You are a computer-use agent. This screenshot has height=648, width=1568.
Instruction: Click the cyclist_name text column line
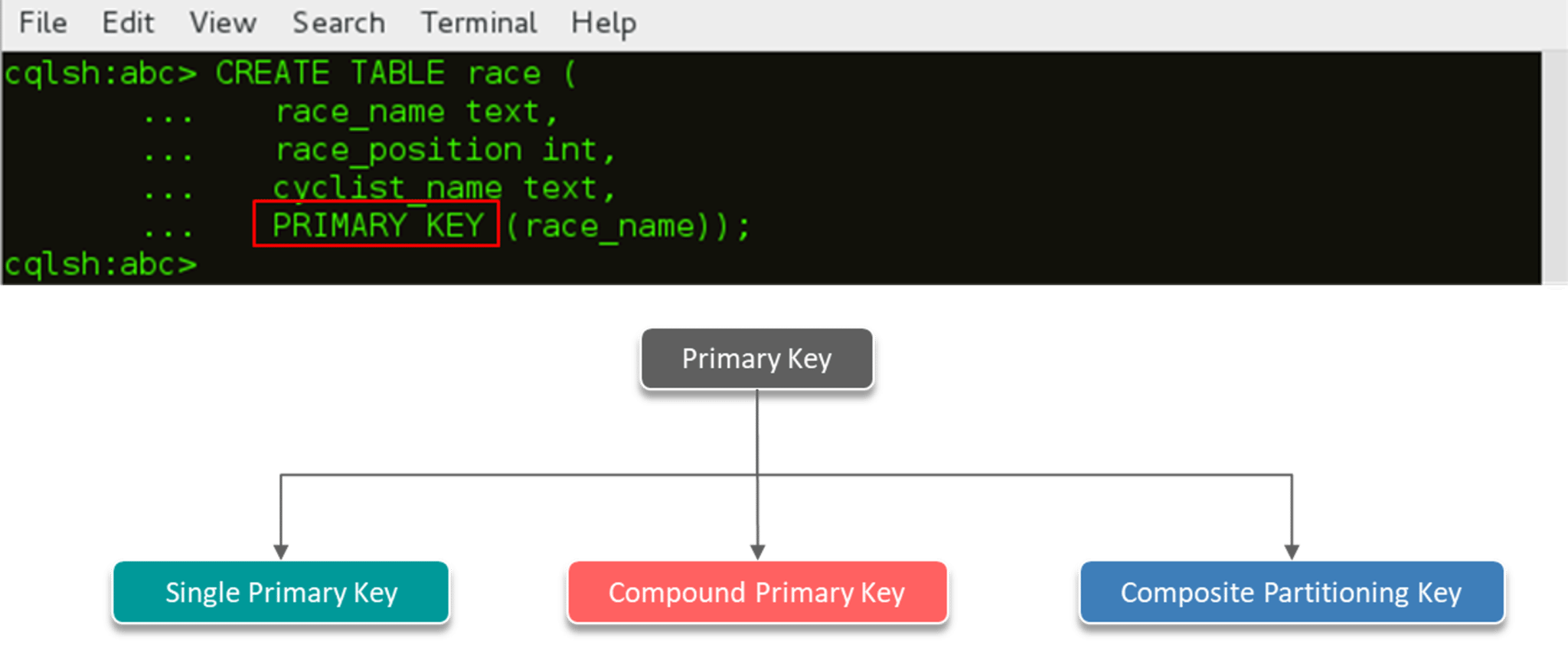pos(444,188)
